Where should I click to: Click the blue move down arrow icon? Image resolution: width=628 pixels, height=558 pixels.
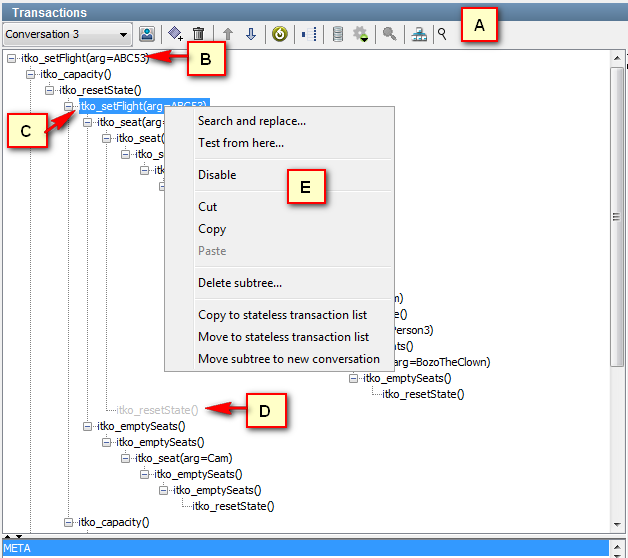(251, 34)
